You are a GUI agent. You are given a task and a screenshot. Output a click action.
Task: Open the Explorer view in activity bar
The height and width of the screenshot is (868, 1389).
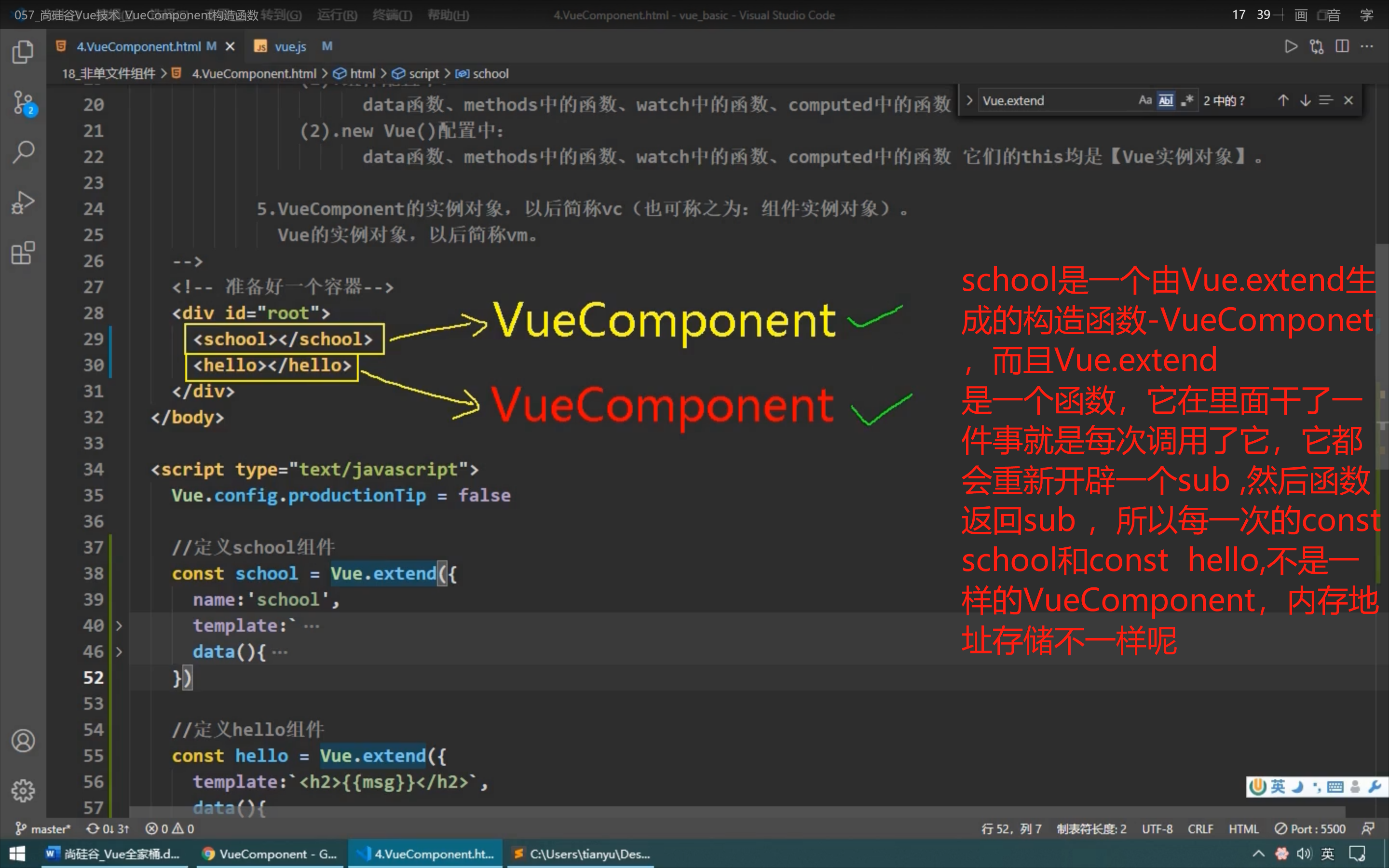coord(23,52)
